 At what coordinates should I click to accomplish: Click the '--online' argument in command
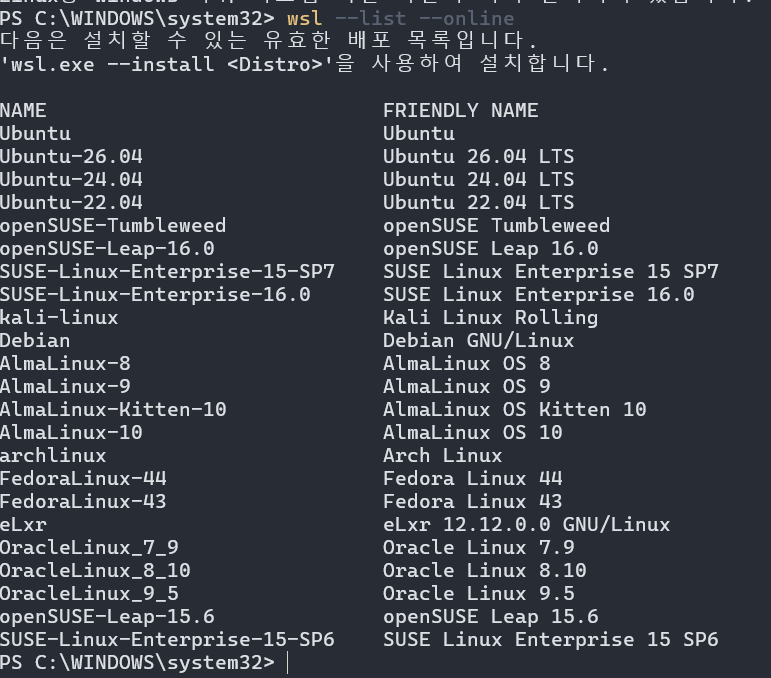(x=466, y=19)
